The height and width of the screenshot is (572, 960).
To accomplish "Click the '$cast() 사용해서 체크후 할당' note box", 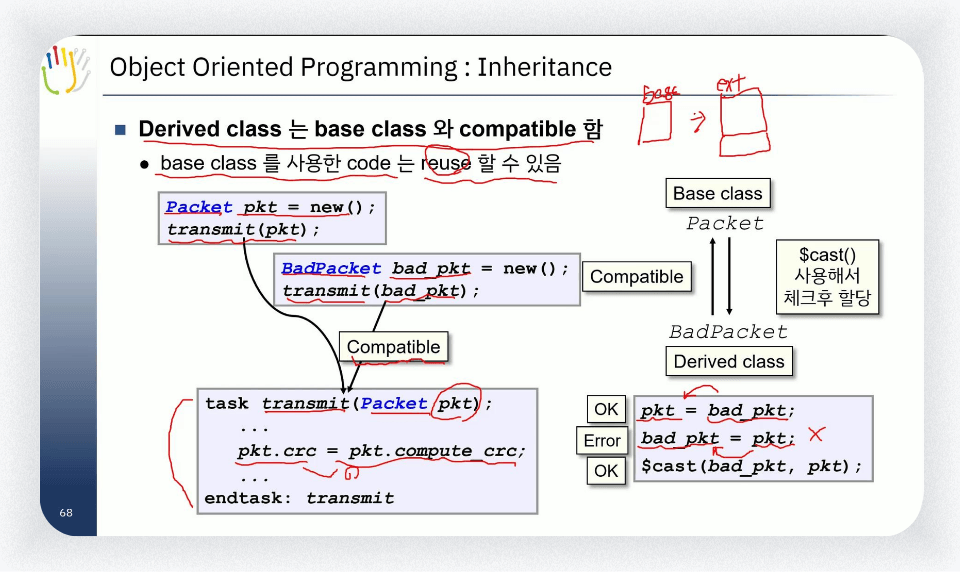I will coord(827,277).
